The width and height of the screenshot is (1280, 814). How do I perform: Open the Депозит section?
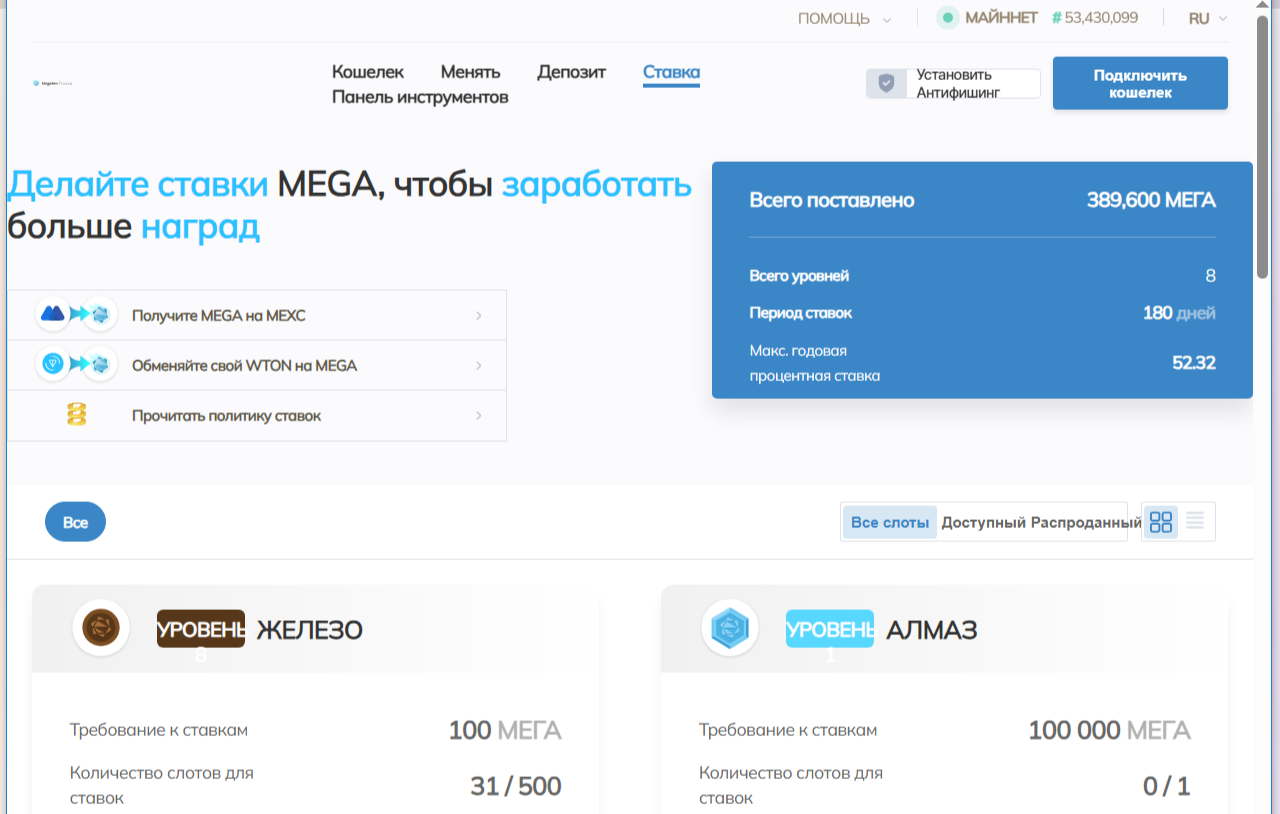click(571, 72)
